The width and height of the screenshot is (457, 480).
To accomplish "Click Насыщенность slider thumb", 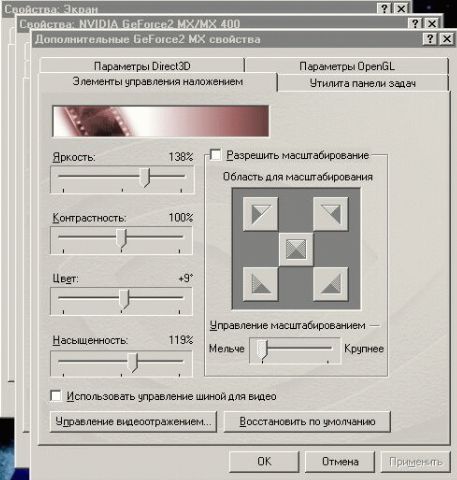I will (x=133, y=363).
